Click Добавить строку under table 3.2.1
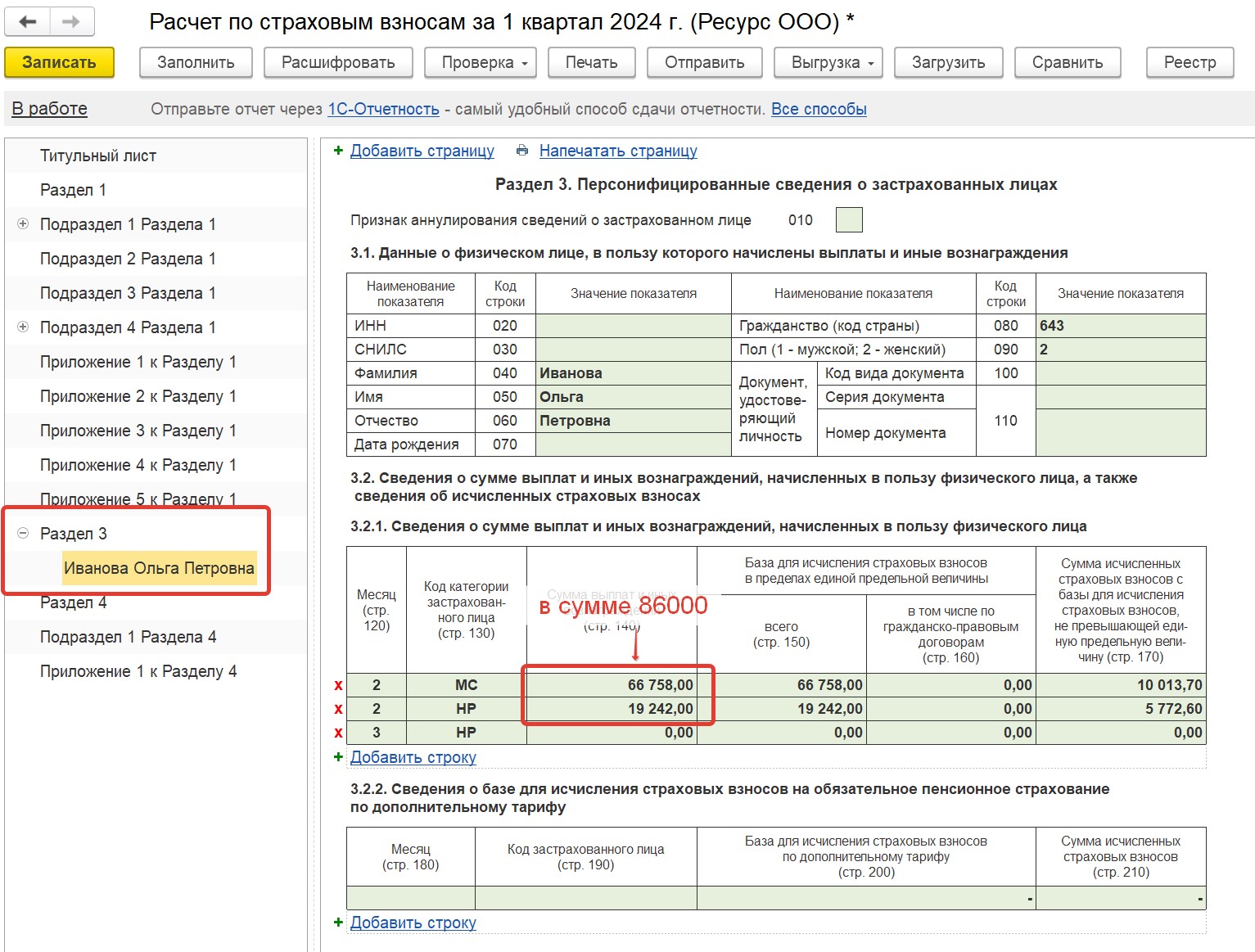The width and height of the screenshot is (1255, 952). coord(413,757)
